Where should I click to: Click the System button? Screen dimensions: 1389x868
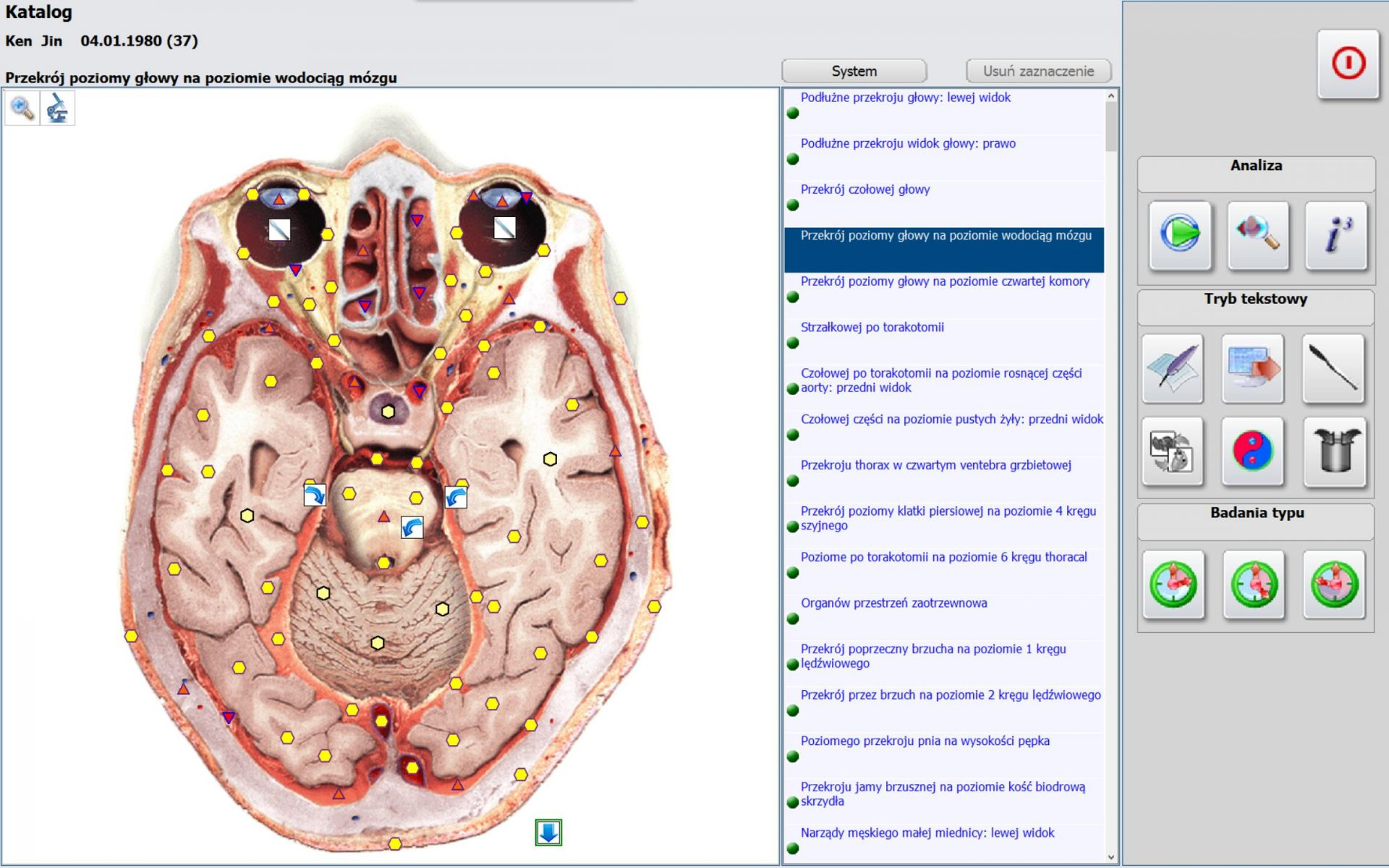[x=854, y=71]
